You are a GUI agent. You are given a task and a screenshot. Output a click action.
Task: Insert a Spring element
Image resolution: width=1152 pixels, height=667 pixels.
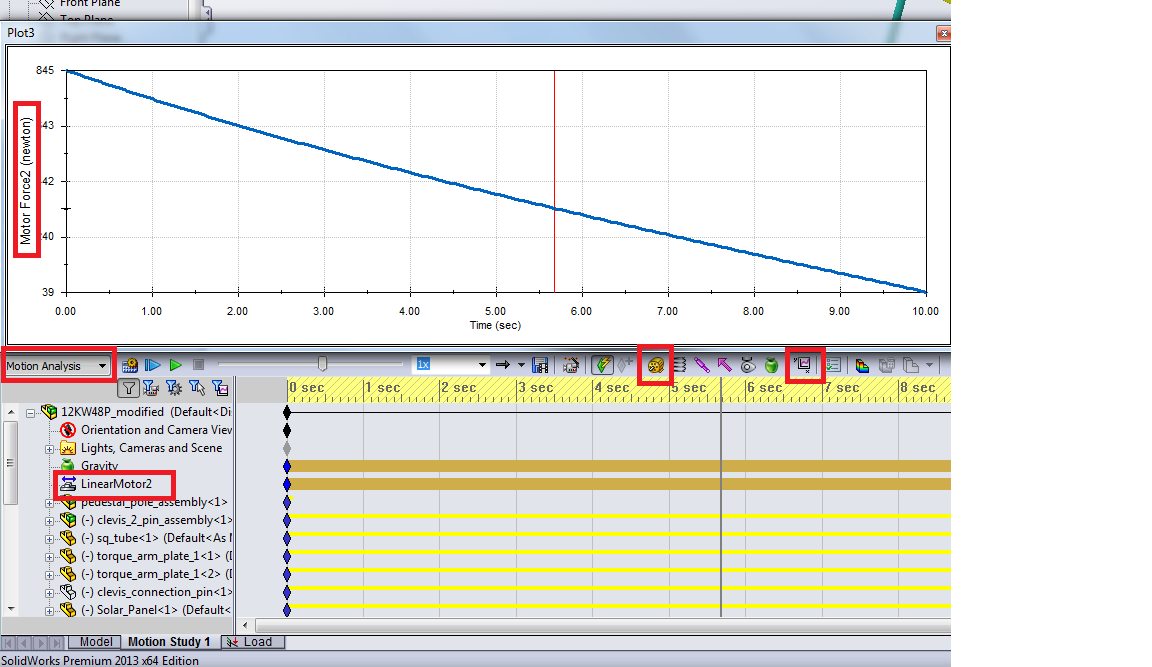coord(678,366)
